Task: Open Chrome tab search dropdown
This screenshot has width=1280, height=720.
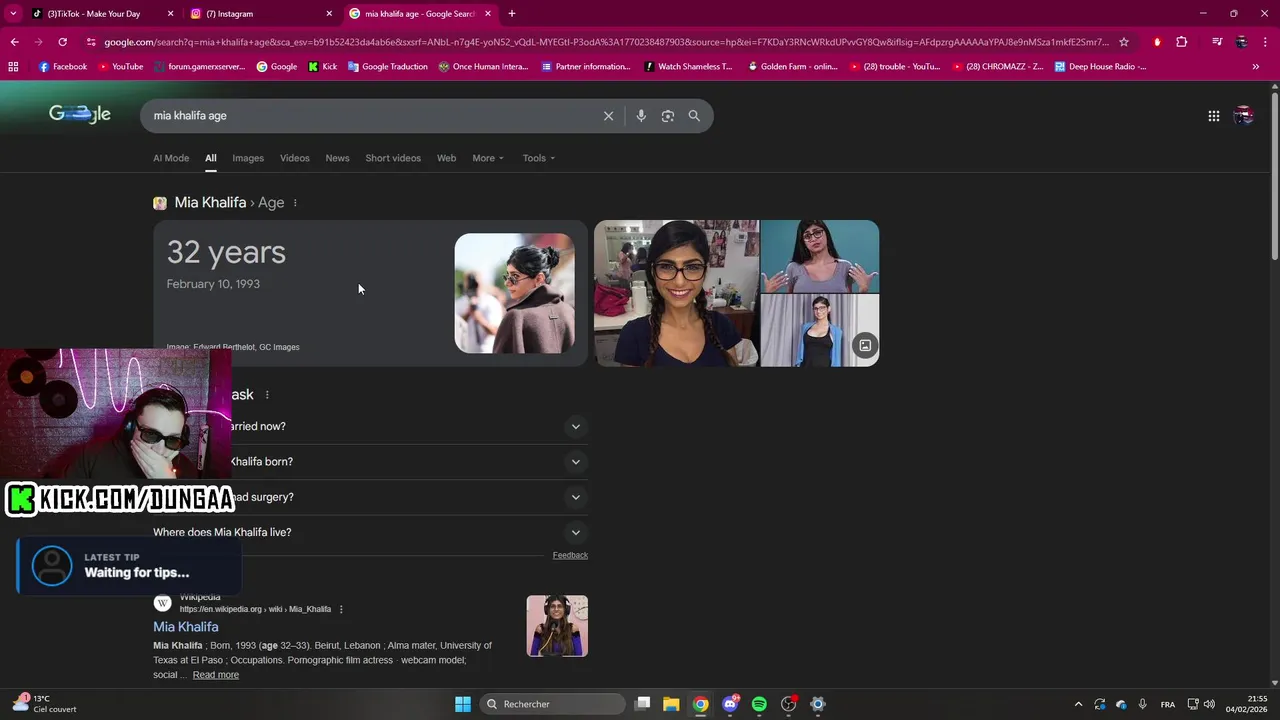Action: [x=13, y=13]
